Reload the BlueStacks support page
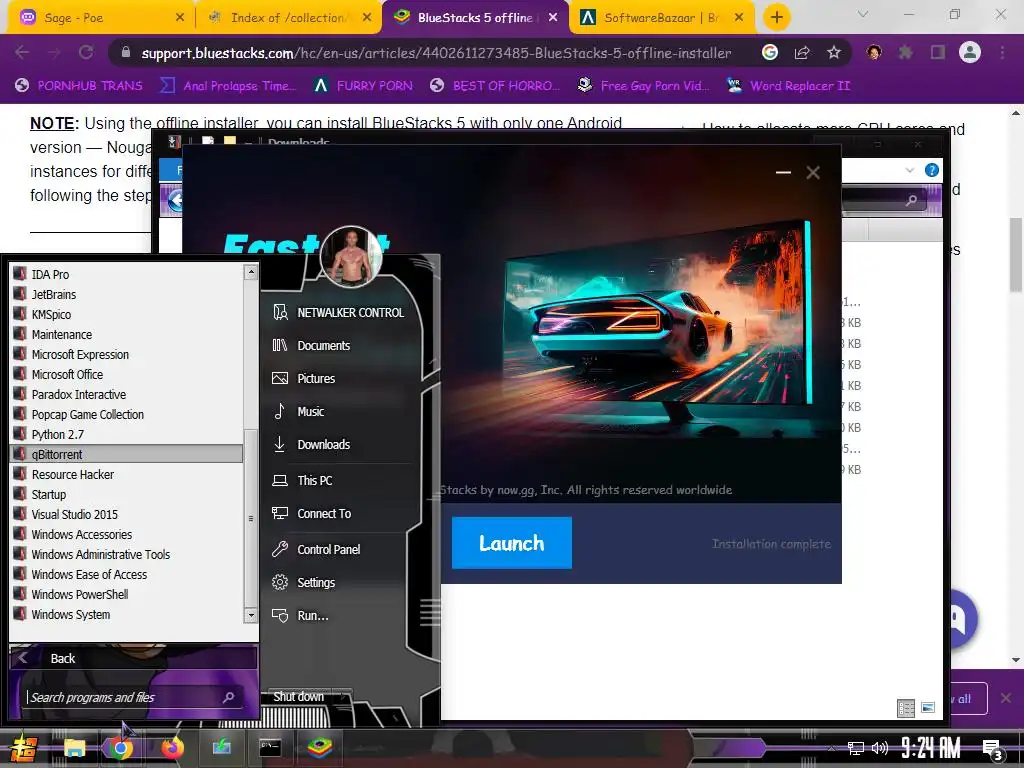The width and height of the screenshot is (1024, 768). click(x=86, y=53)
